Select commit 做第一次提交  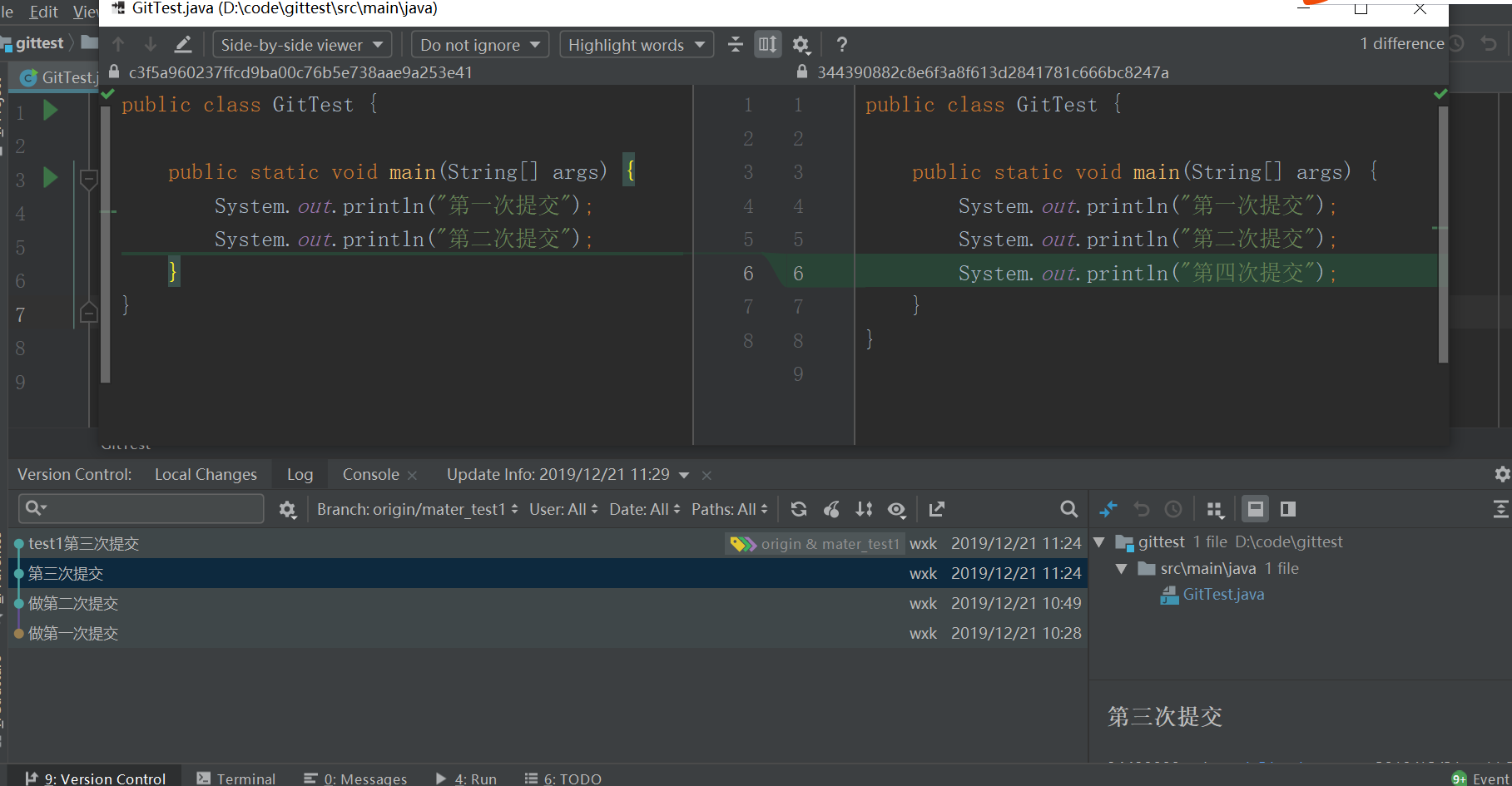click(x=548, y=633)
